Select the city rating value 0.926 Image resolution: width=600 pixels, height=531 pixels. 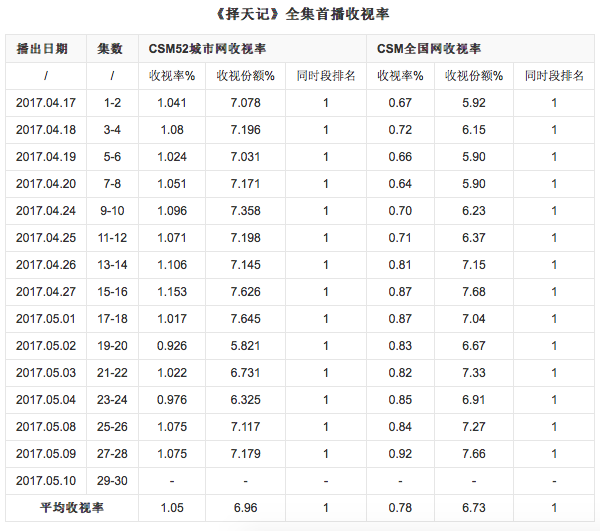(172, 346)
